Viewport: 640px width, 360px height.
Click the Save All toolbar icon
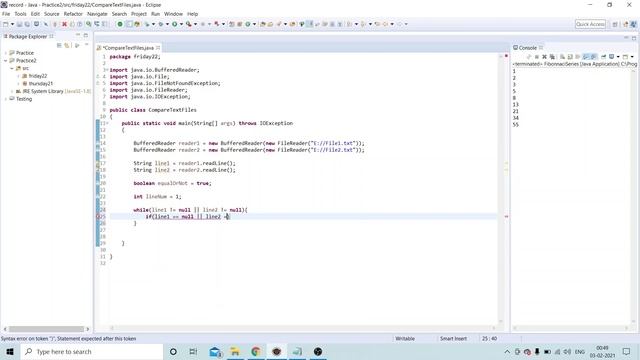[x=27, y=24]
